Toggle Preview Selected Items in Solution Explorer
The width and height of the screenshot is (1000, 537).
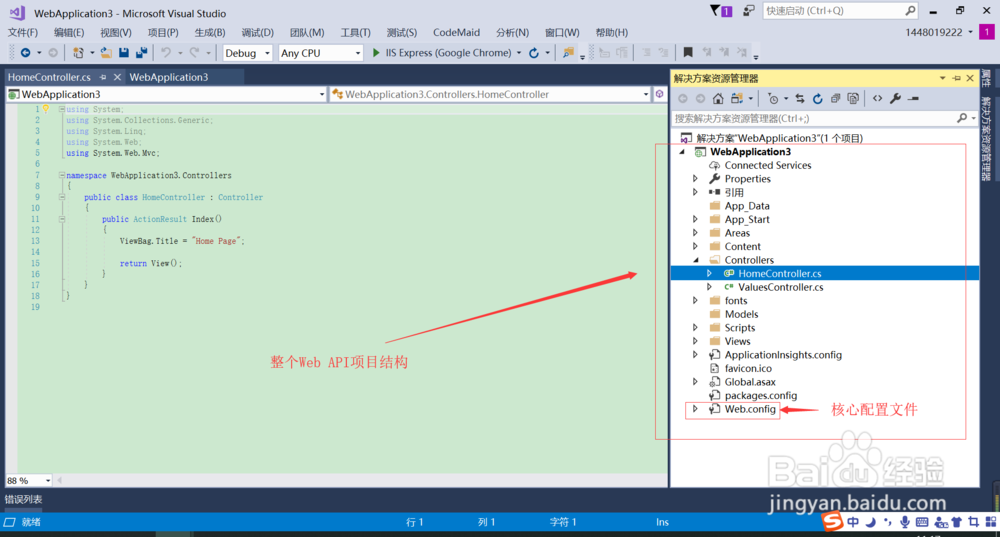(x=913, y=99)
